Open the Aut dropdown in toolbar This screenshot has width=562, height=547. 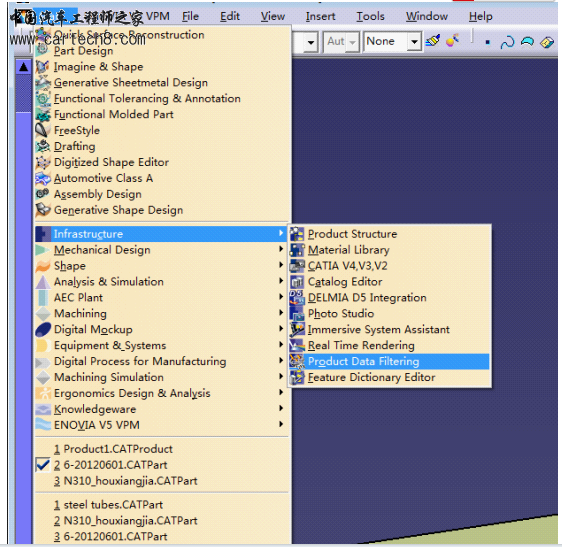pyautogui.click(x=353, y=42)
